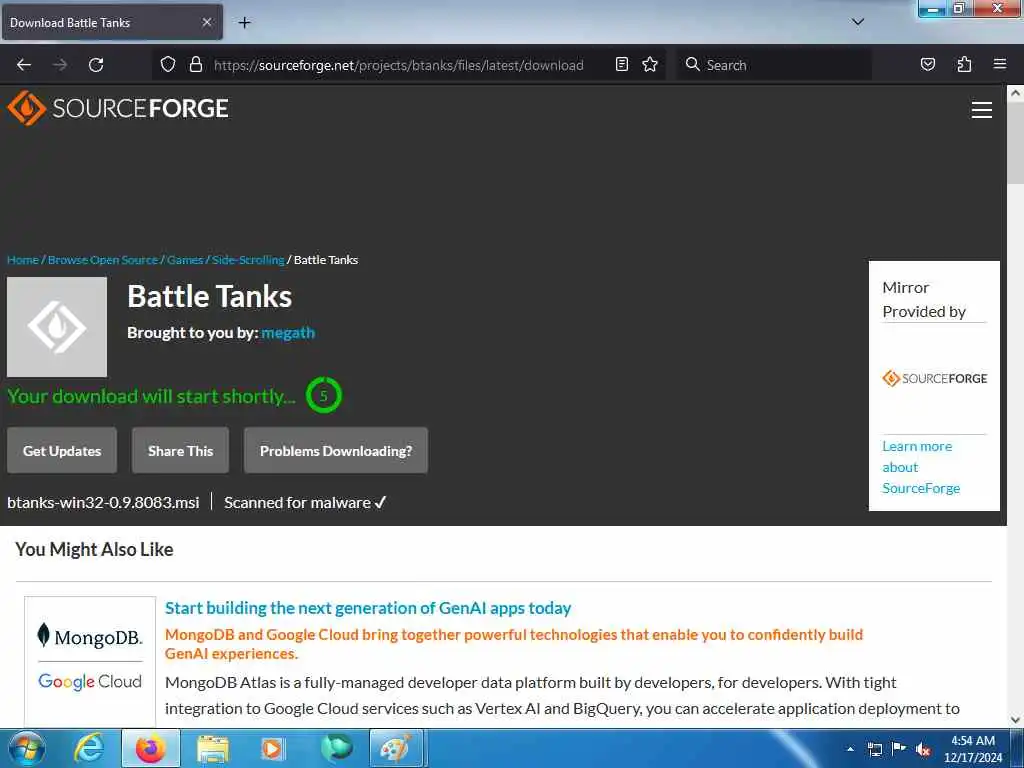This screenshot has width=1024, height=768.
Task: Save page to Pocket icon
Action: tap(928, 64)
